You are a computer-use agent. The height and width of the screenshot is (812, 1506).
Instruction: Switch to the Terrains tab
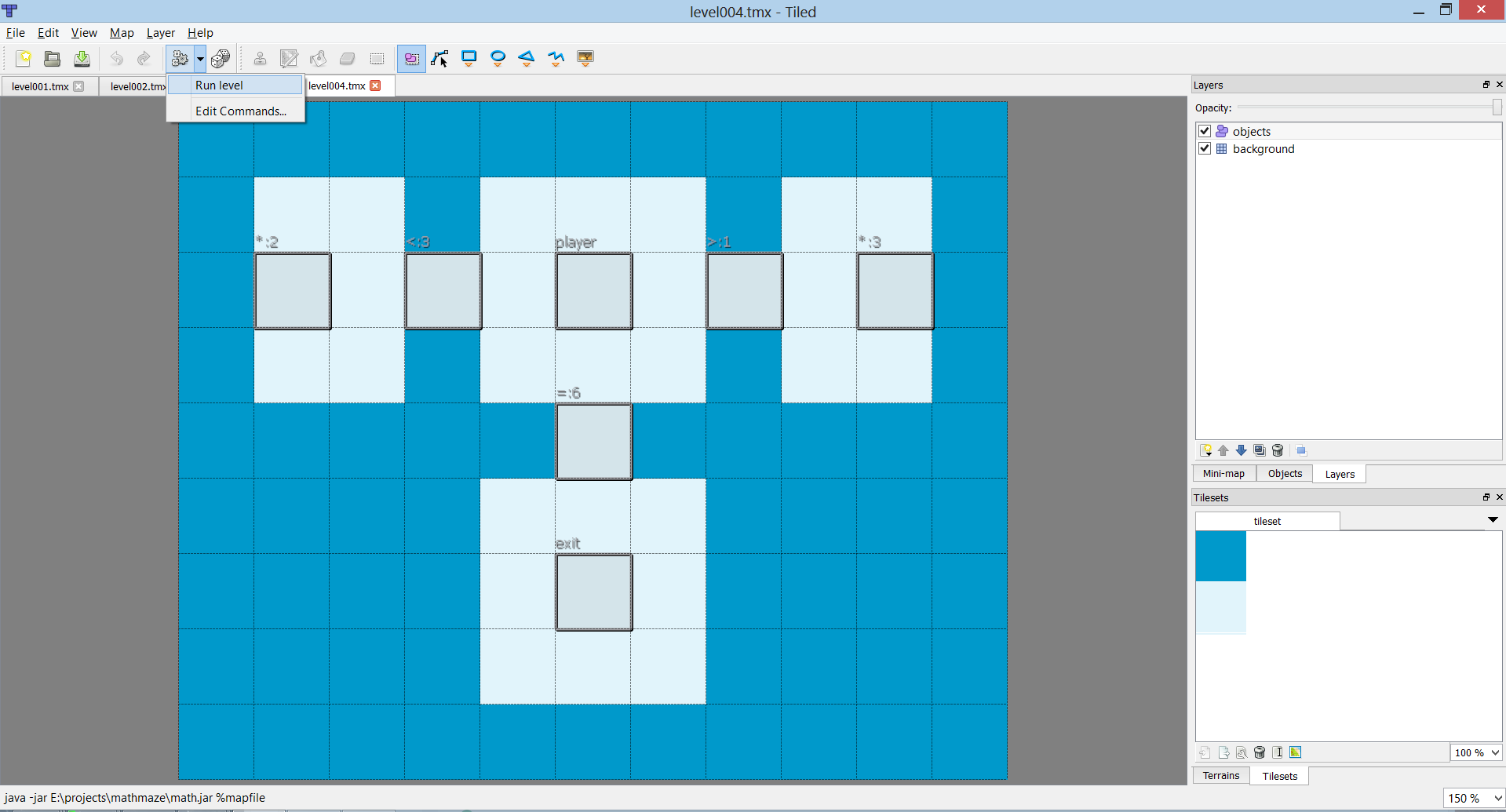(1221, 775)
